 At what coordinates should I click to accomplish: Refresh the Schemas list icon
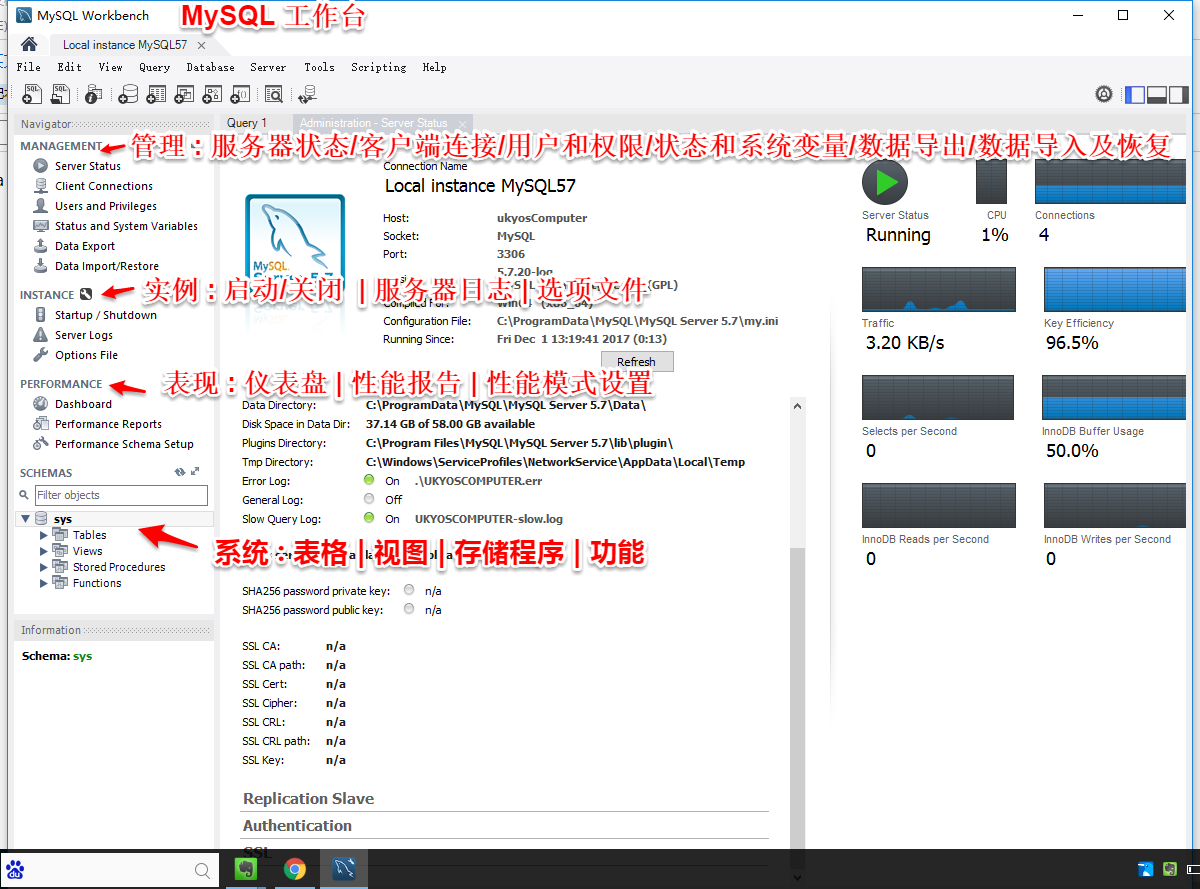click(x=180, y=472)
